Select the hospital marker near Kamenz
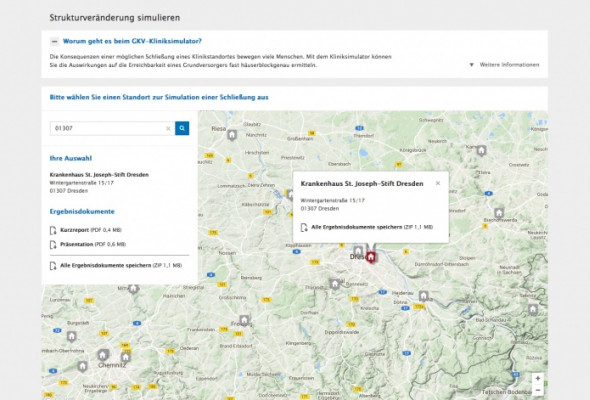This screenshot has height=400, width=590. click(x=481, y=151)
